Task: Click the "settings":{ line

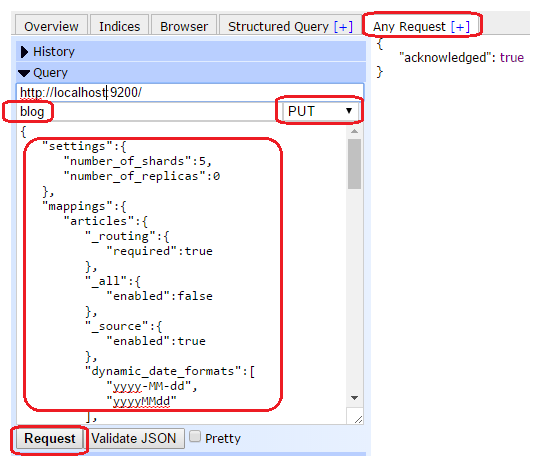Action: 84,146
